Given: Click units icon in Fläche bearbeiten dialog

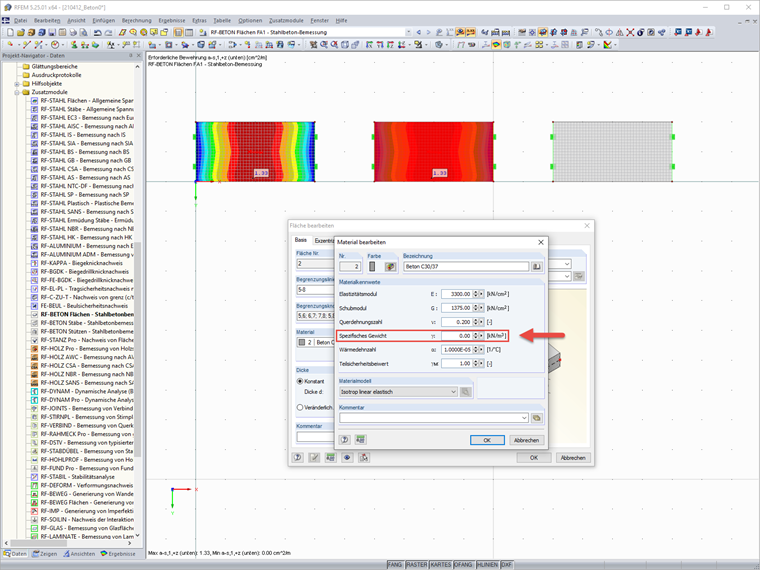Looking at the screenshot, I should pyautogui.click(x=331, y=458).
